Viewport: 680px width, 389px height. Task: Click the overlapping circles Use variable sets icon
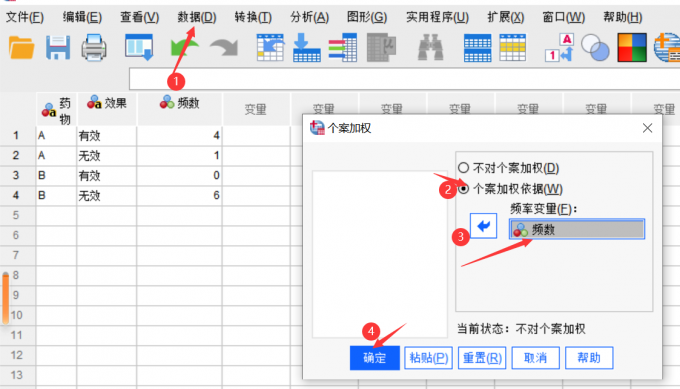point(595,48)
